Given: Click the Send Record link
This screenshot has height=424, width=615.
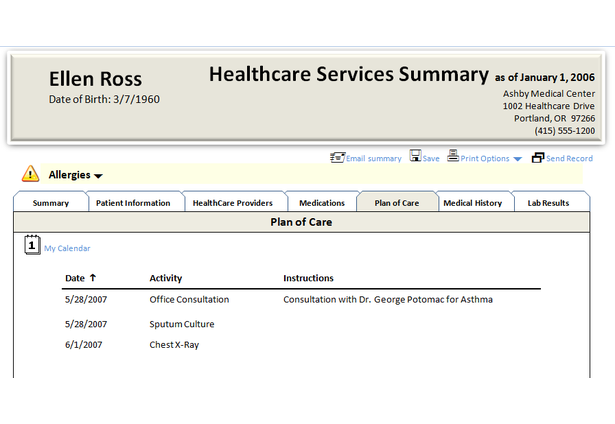Looking at the screenshot, I should click(x=569, y=158).
